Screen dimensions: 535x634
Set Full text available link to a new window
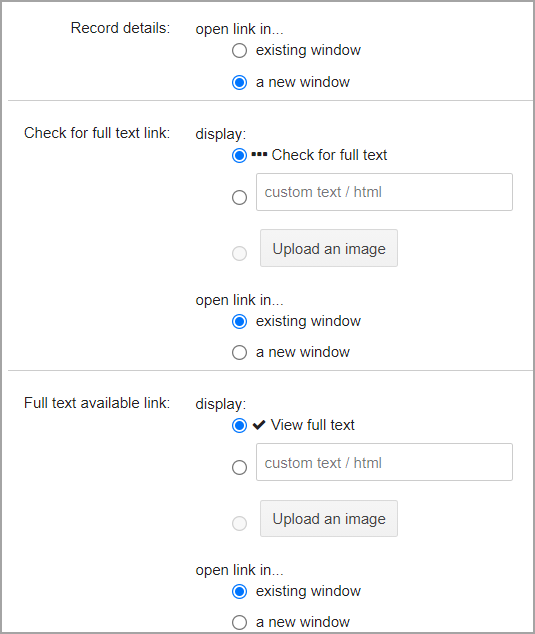239,622
